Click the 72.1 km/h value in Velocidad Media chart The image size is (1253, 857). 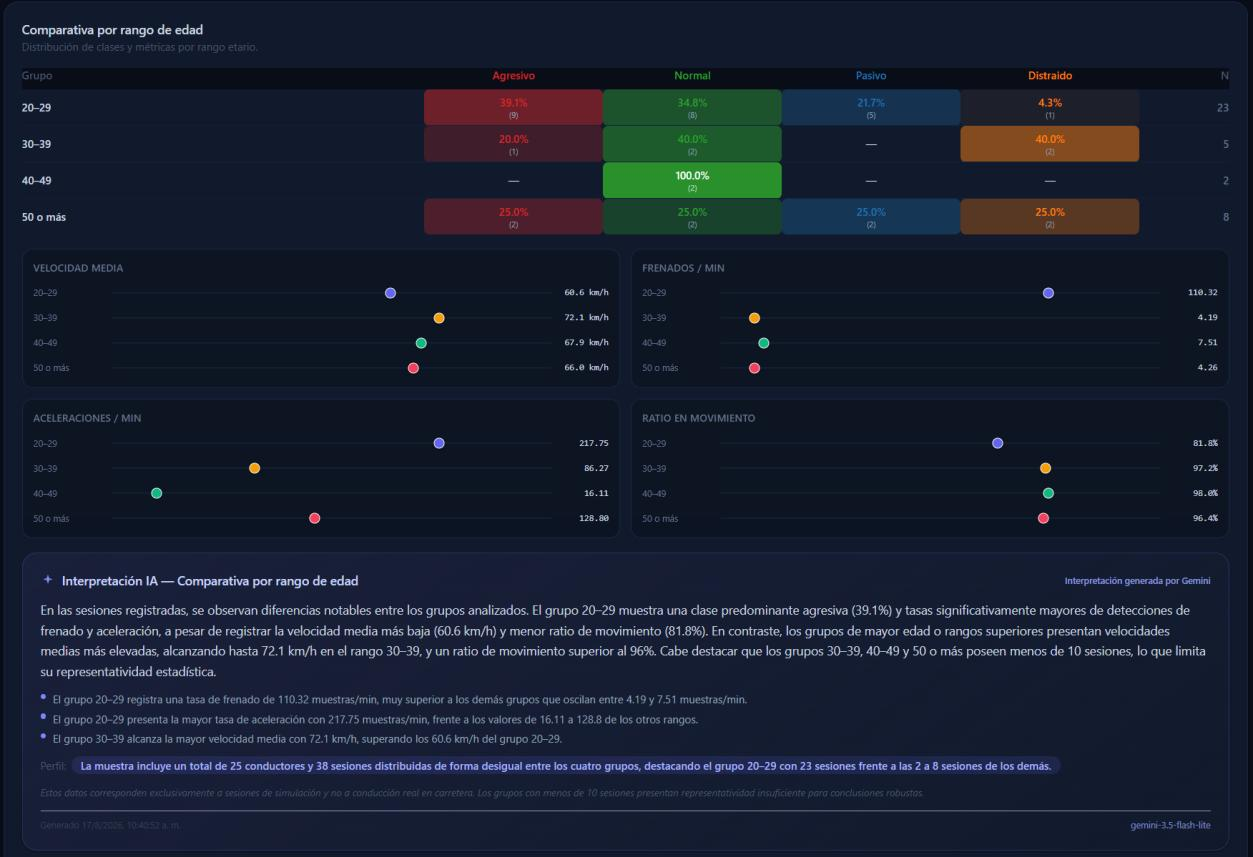(x=586, y=318)
